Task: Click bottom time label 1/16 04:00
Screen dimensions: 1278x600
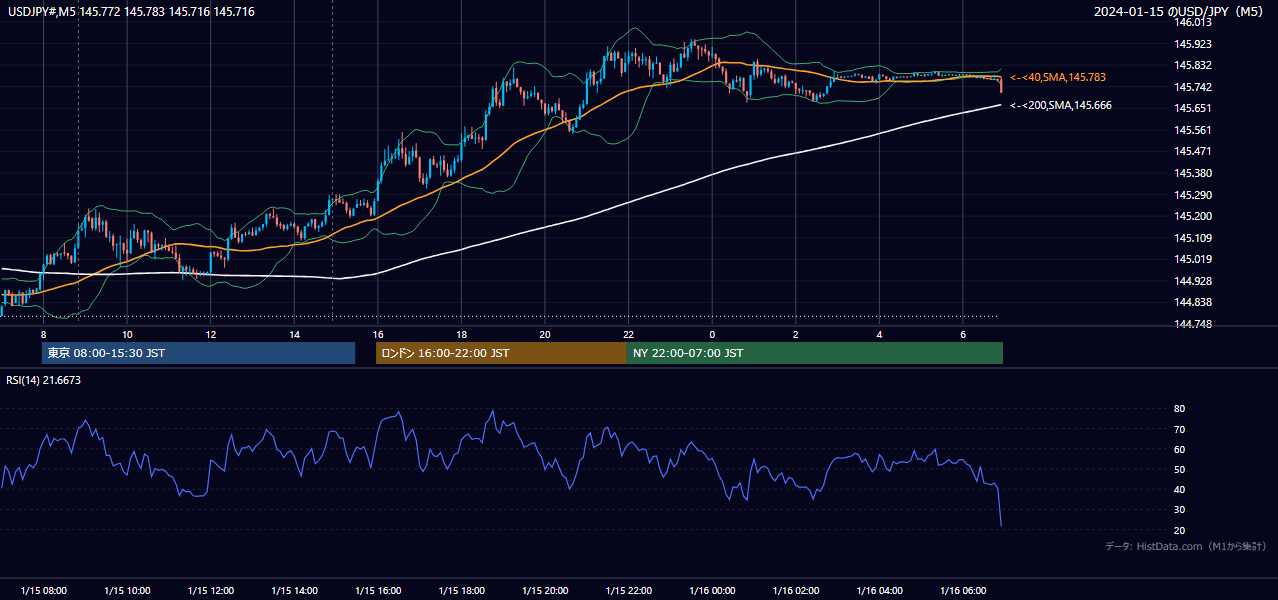Action: click(879, 591)
